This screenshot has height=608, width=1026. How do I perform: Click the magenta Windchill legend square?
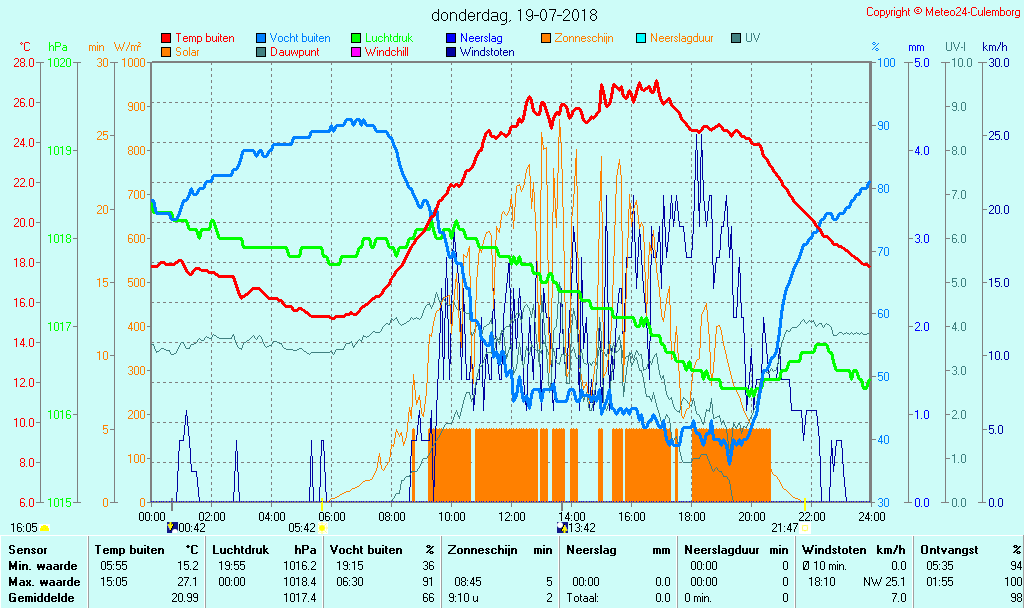point(356,52)
